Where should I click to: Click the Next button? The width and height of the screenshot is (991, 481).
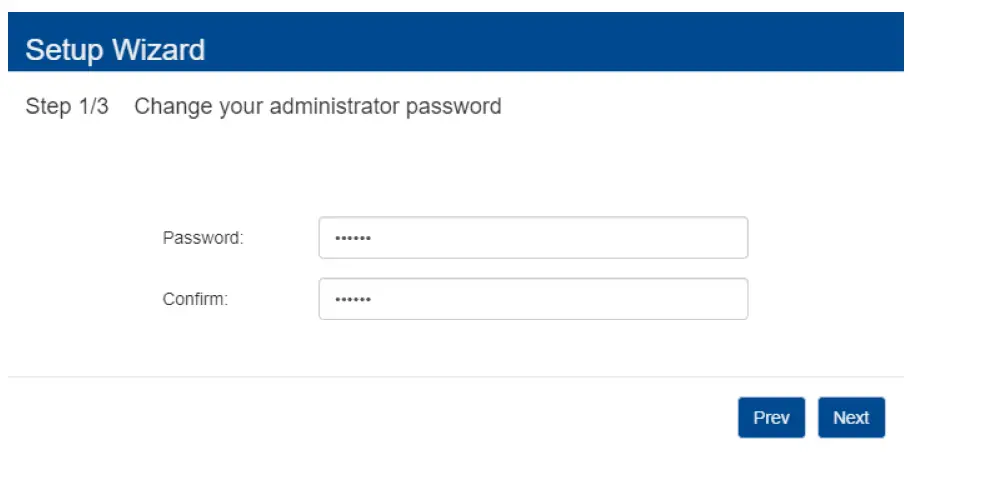click(x=851, y=418)
